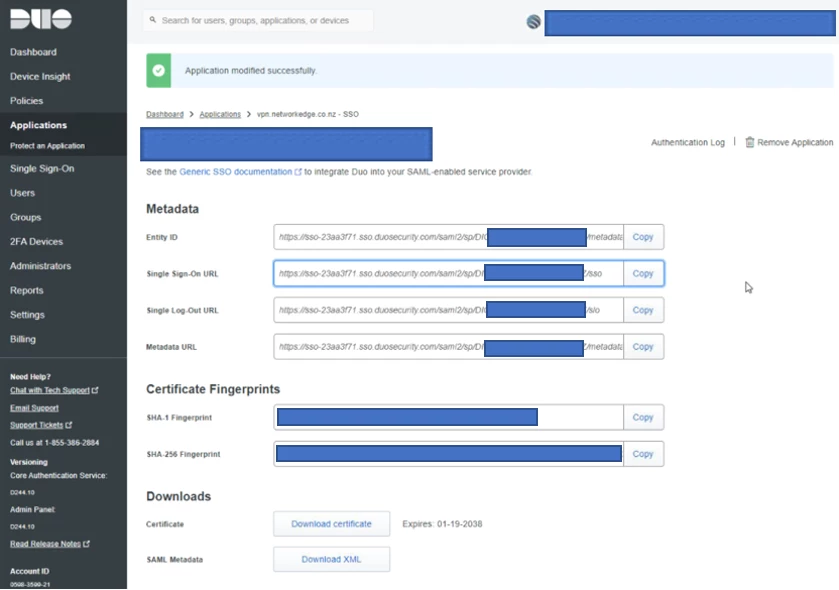Click Dashboard breadcrumb link
The height and width of the screenshot is (590, 839).
tap(165, 114)
